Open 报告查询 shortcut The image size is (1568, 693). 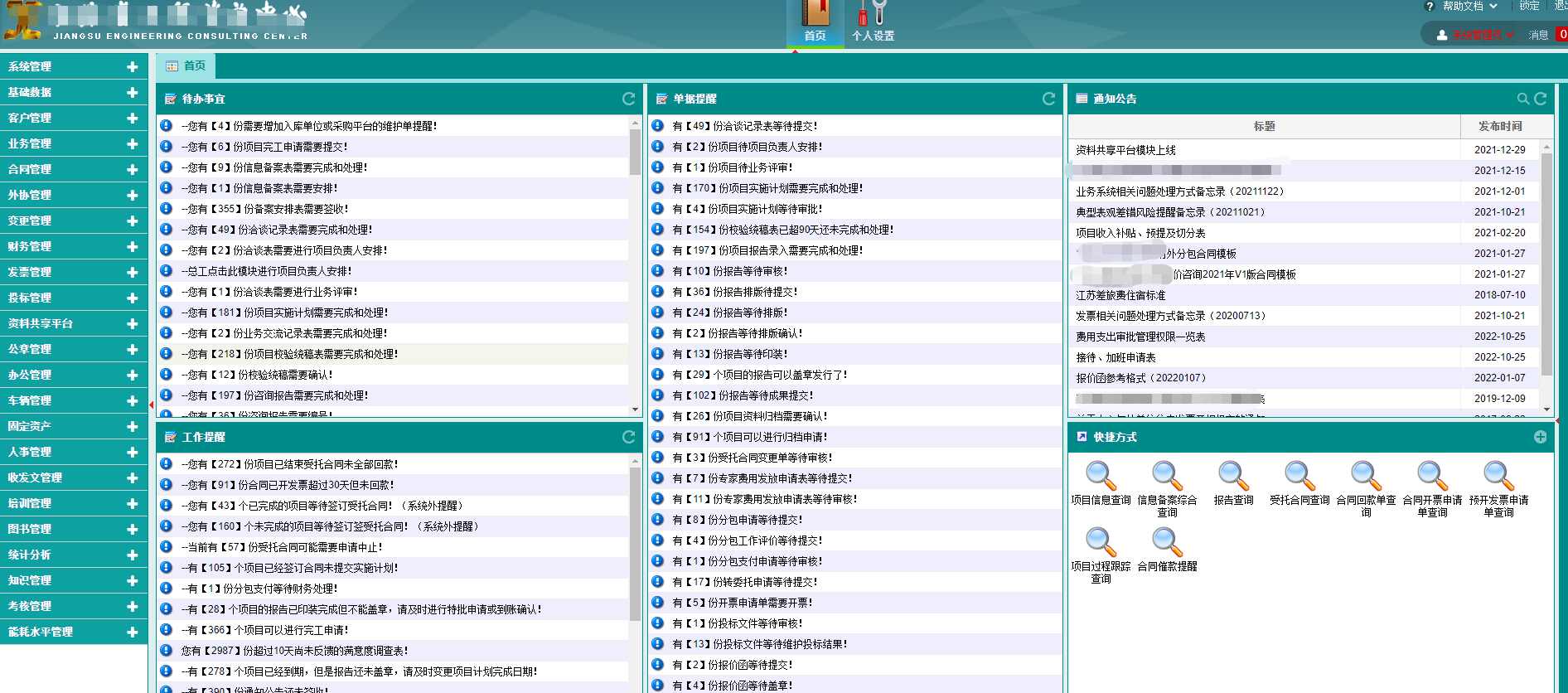tap(1233, 483)
